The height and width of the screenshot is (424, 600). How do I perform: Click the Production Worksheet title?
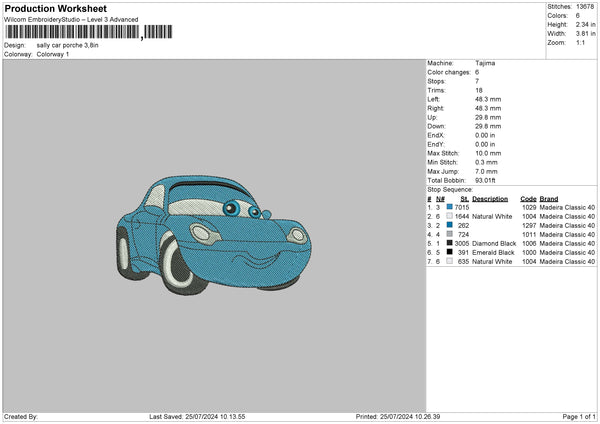[x=55, y=9]
